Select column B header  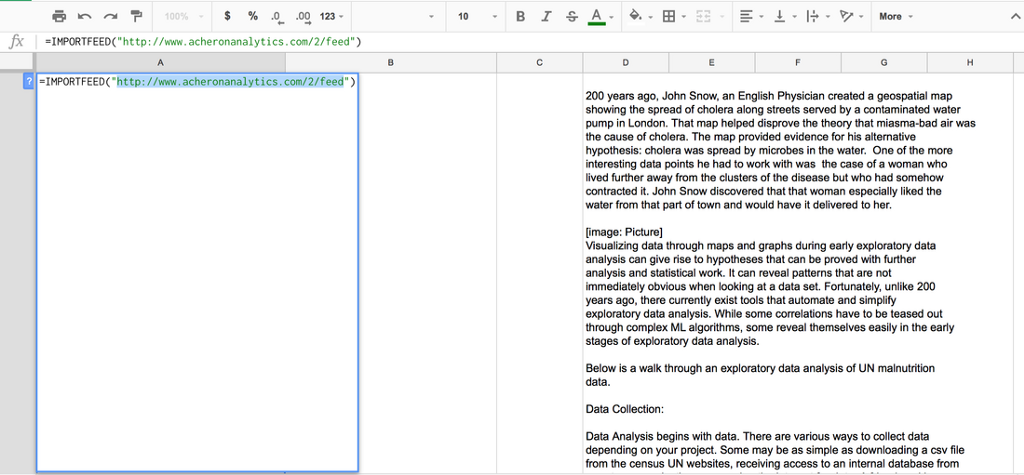390,62
